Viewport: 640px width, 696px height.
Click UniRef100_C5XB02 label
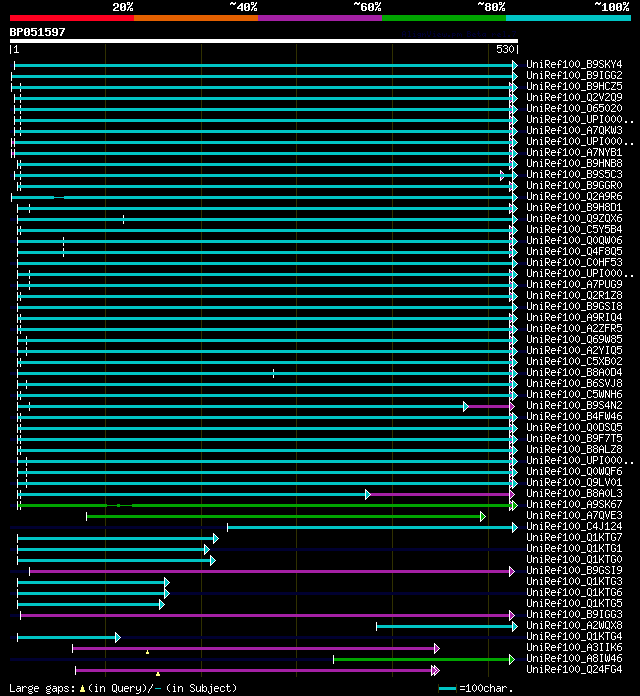[x=574, y=361]
